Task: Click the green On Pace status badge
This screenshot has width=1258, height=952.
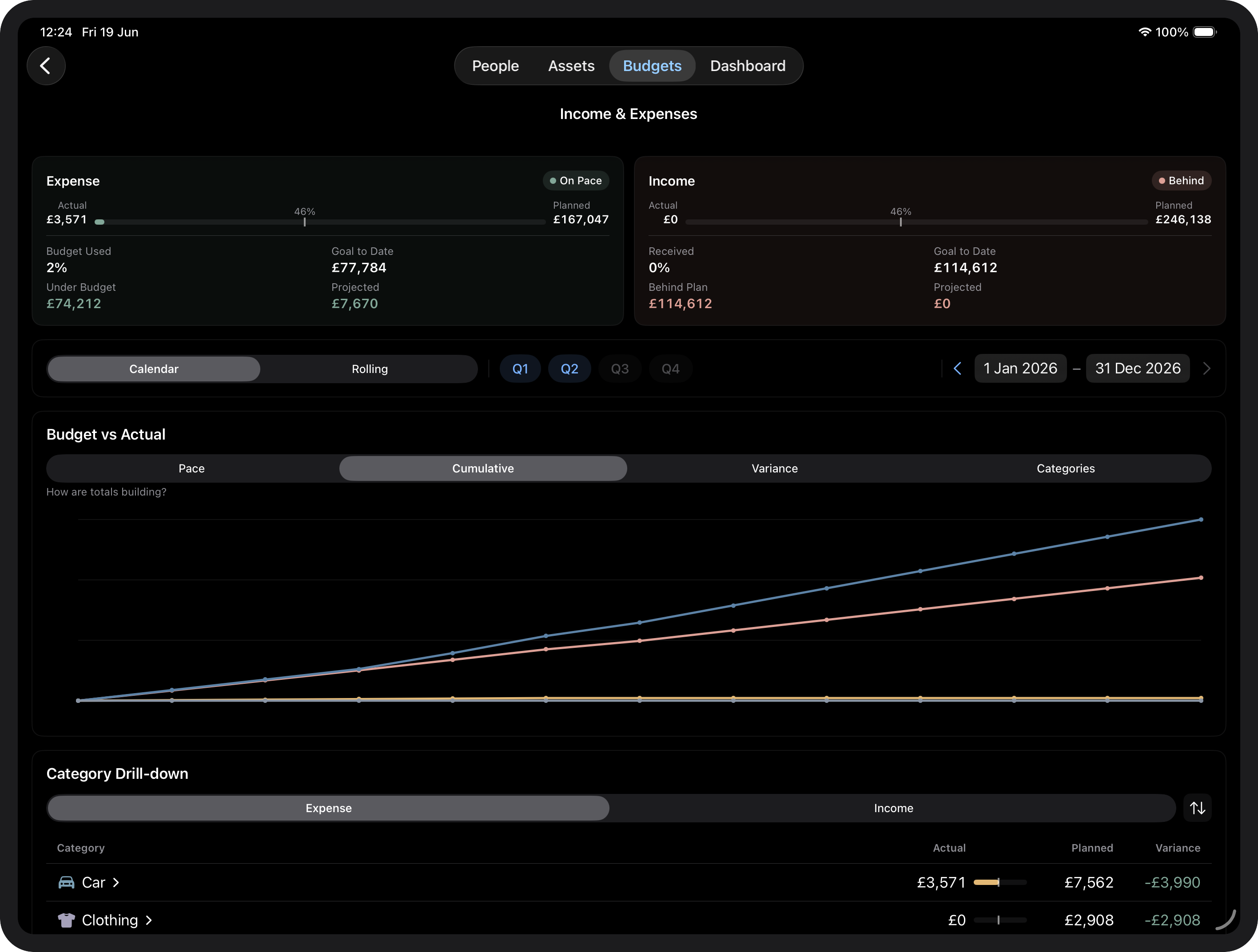Action: (x=576, y=181)
